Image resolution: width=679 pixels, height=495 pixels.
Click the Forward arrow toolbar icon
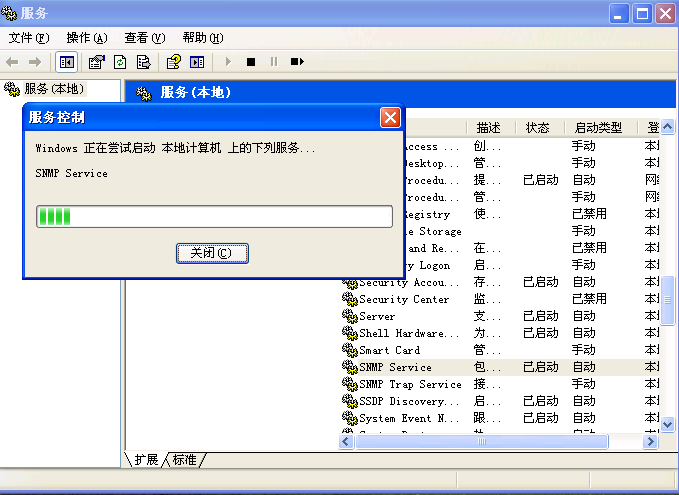(35, 62)
